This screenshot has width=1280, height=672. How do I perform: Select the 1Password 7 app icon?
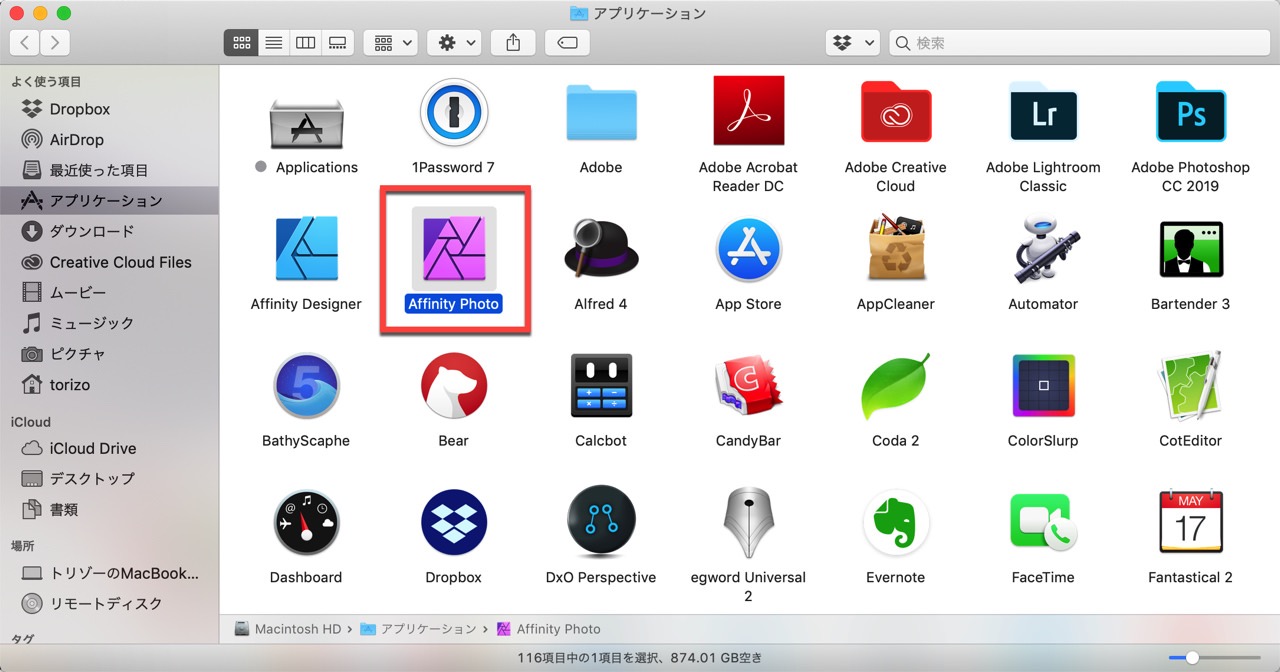point(453,112)
